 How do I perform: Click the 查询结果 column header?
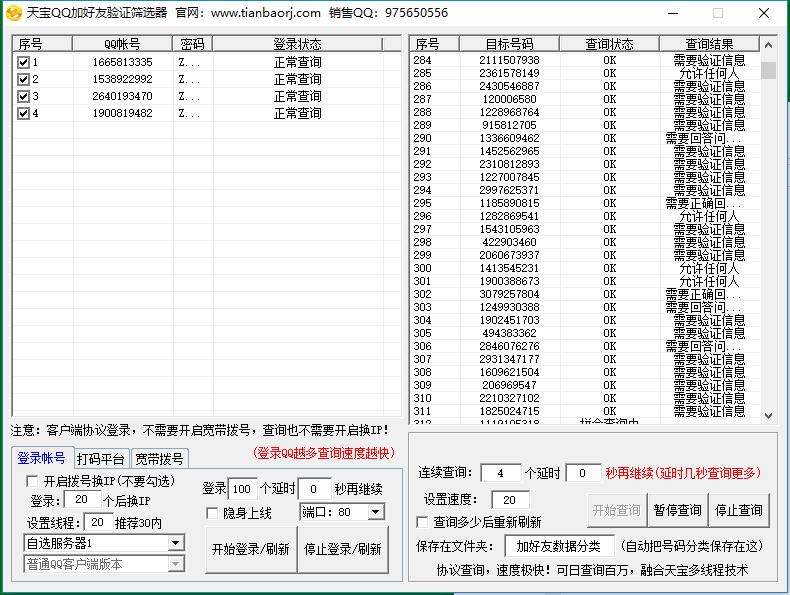click(709, 44)
